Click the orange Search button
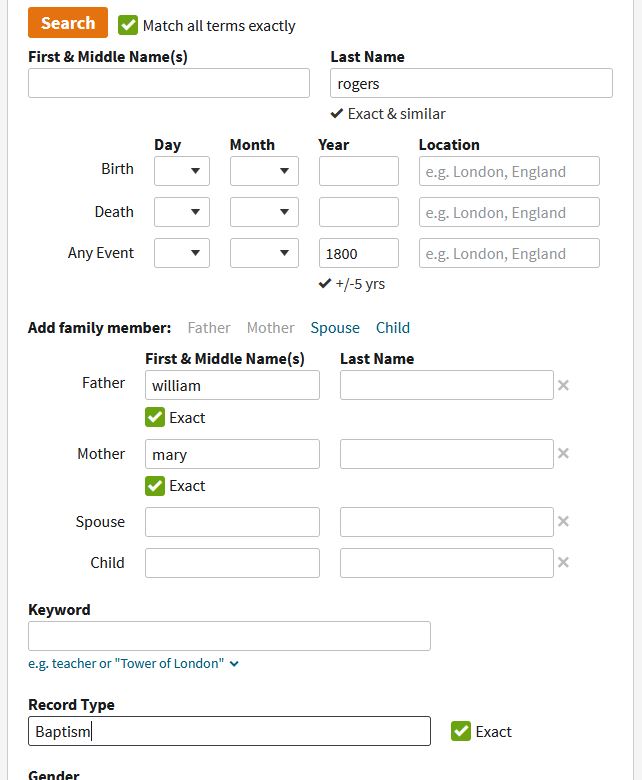The image size is (642, 780). pos(68,23)
